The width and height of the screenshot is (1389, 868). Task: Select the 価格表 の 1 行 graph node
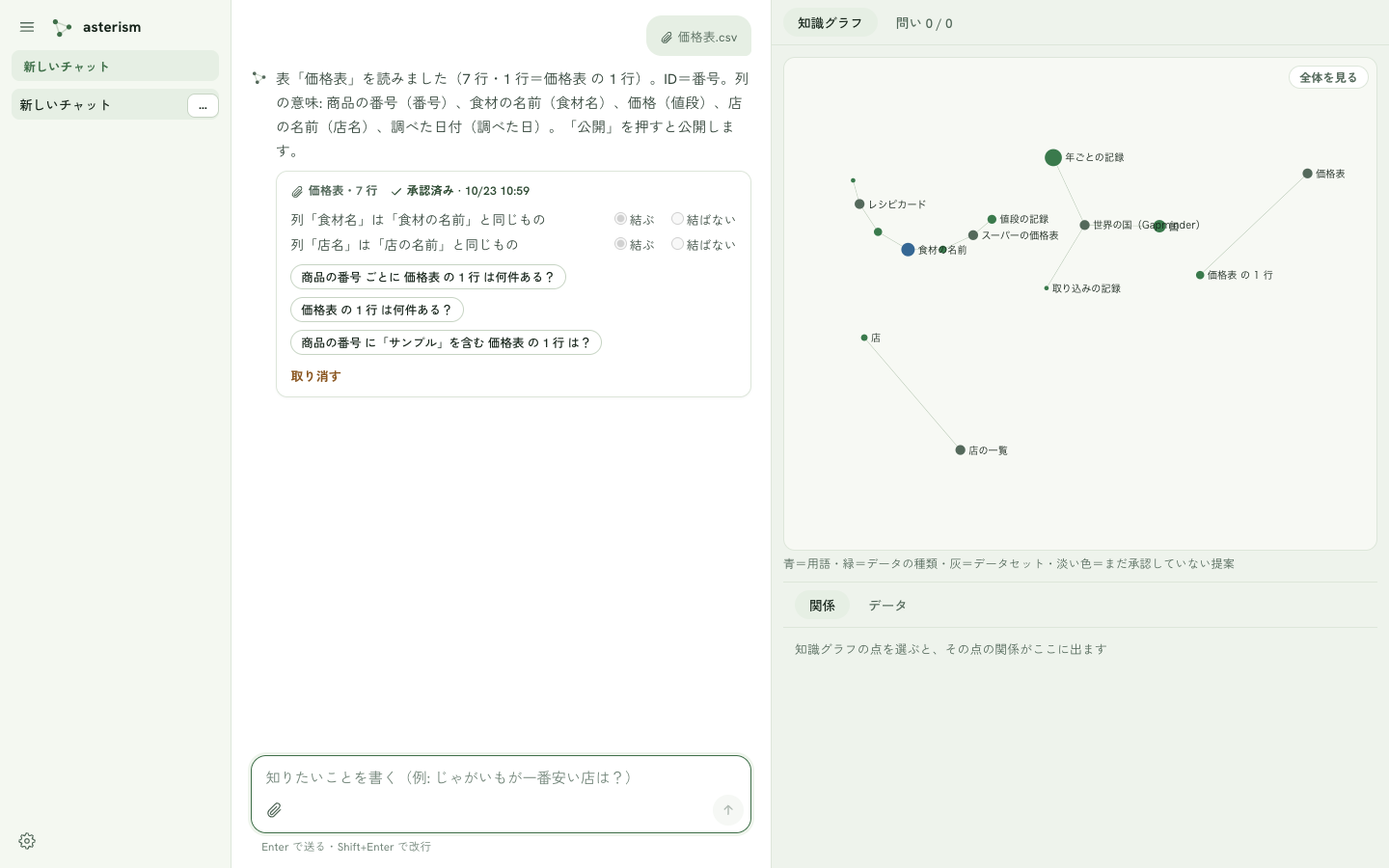pos(1200,275)
